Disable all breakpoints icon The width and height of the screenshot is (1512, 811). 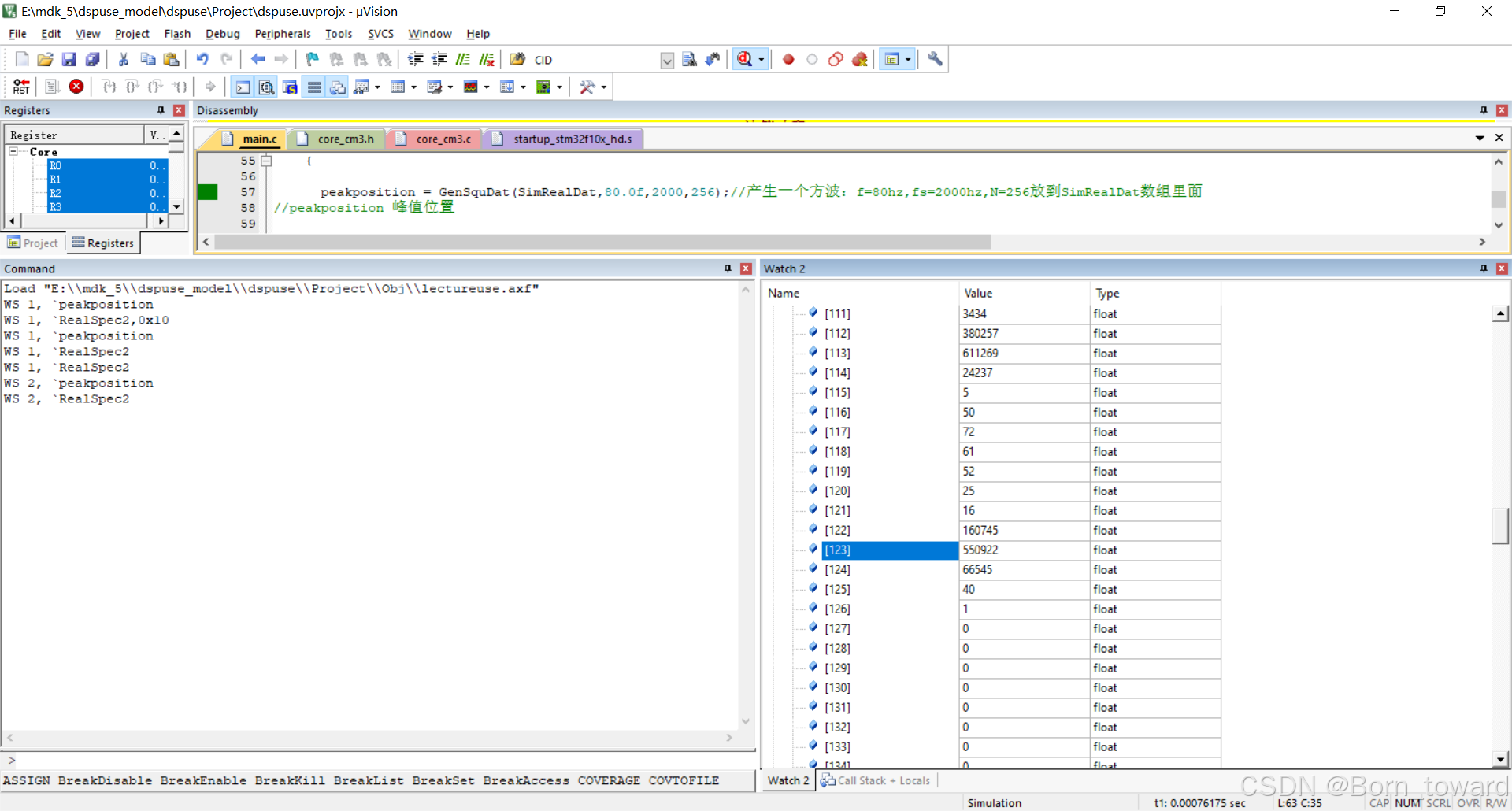pyautogui.click(x=836, y=59)
